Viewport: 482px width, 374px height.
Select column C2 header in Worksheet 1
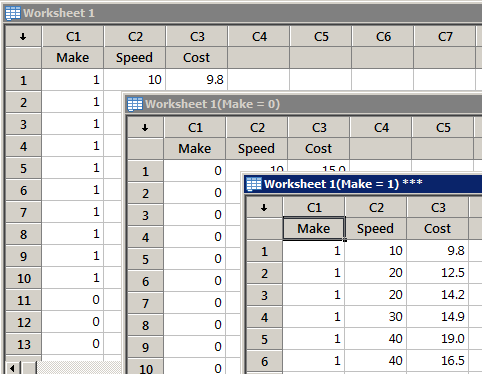[x=135, y=37]
